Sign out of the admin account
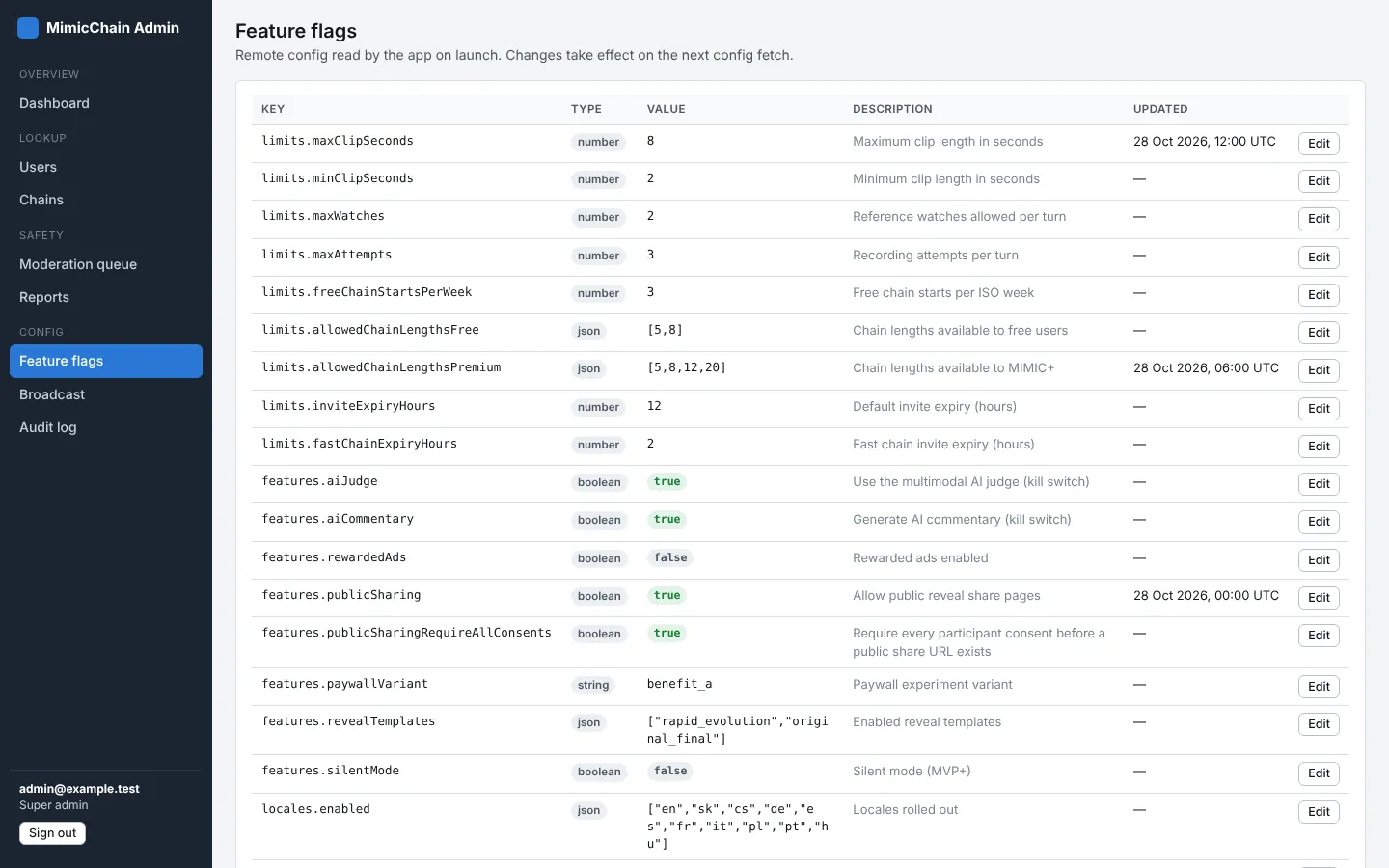This screenshot has width=1389, height=868. (x=52, y=833)
